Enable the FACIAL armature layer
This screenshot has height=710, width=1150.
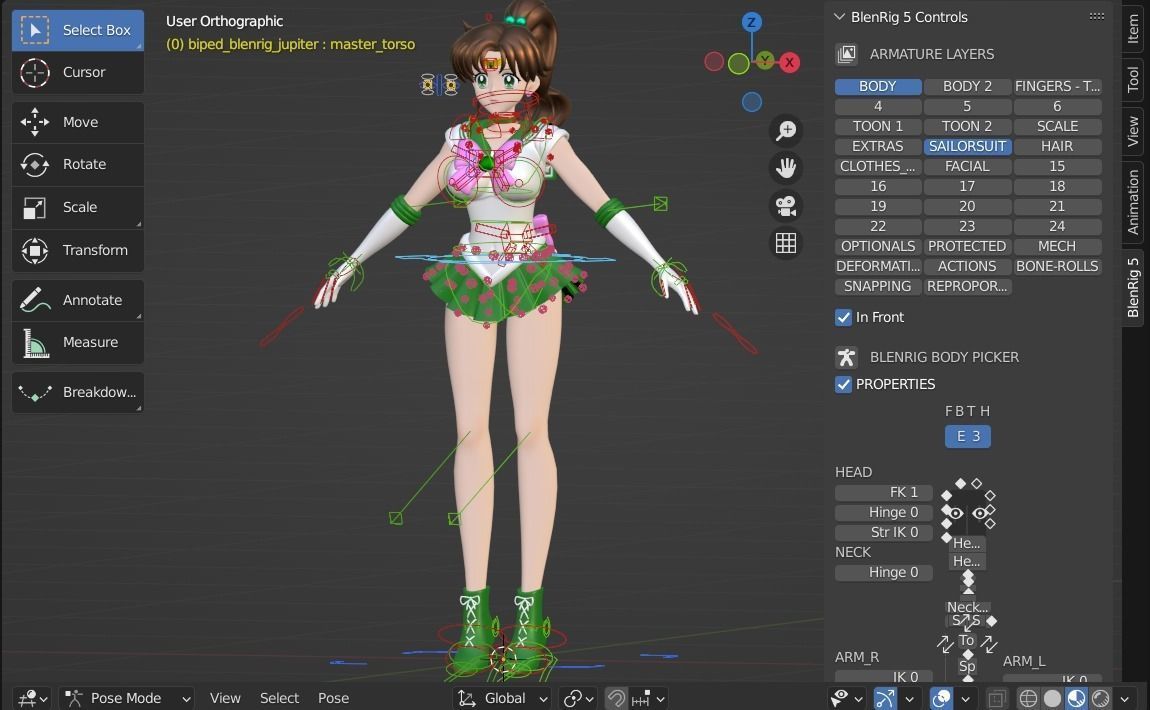click(x=967, y=166)
